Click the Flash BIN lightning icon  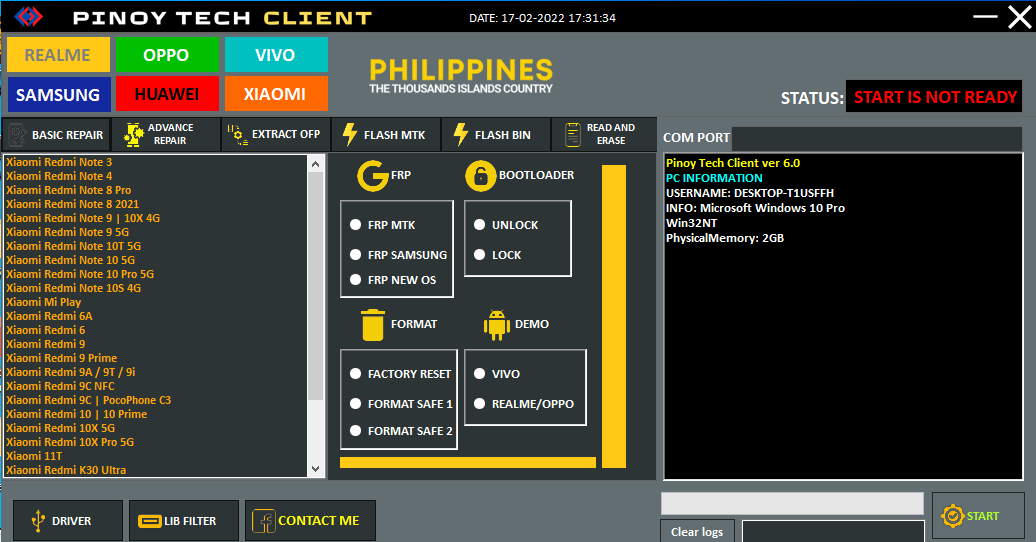tap(461, 134)
